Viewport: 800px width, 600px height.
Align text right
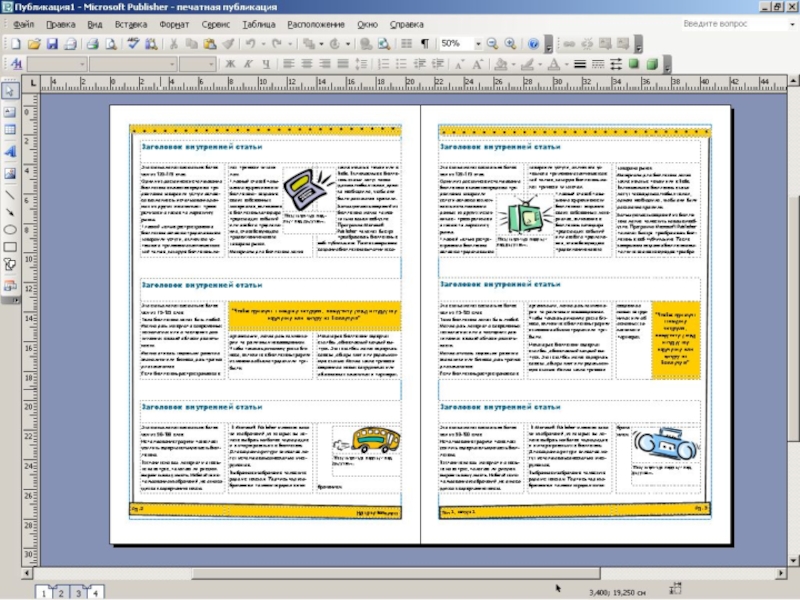[x=324, y=64]
